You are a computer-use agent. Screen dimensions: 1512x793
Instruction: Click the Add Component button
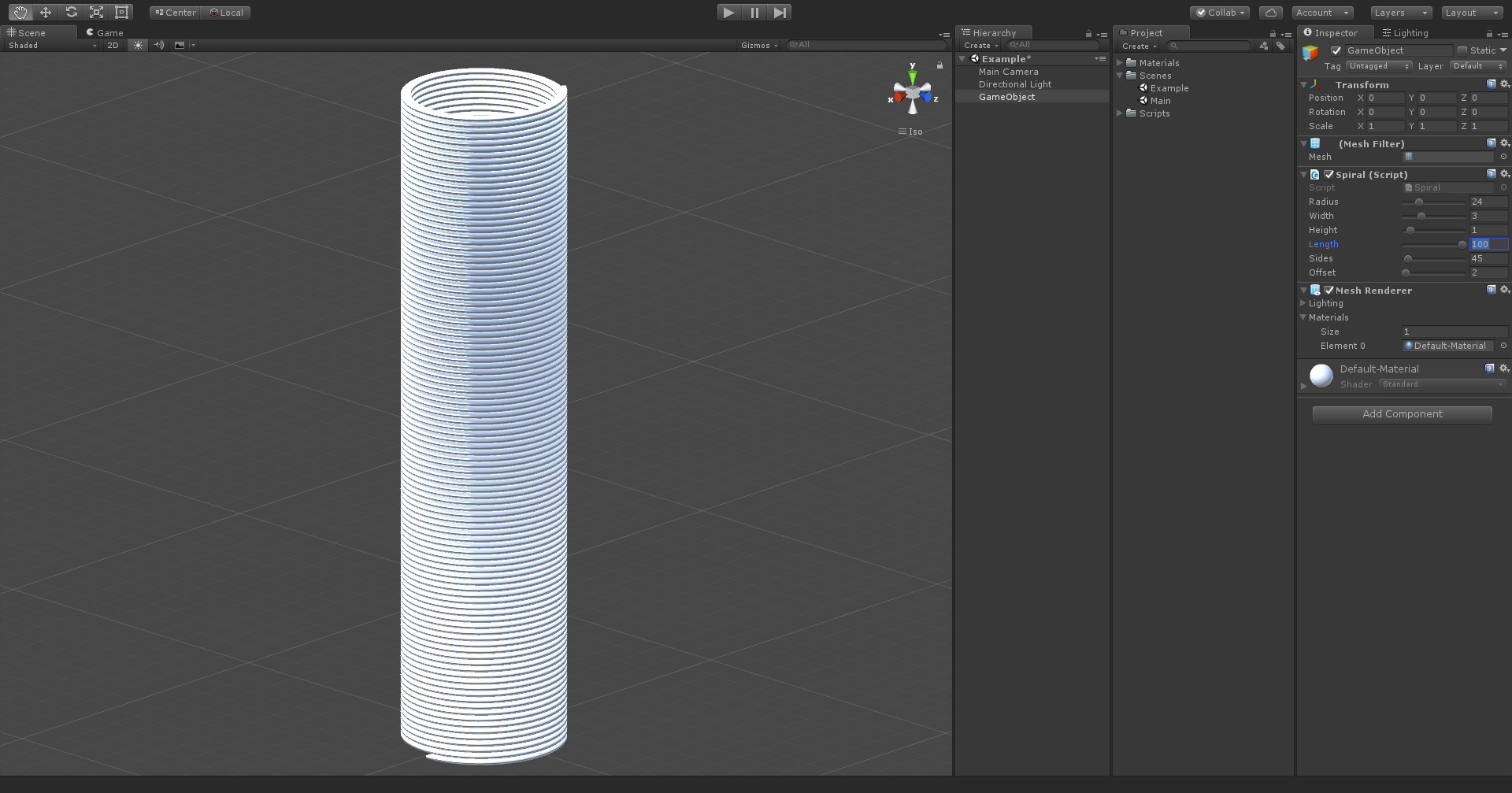[x=1402, y=414]
